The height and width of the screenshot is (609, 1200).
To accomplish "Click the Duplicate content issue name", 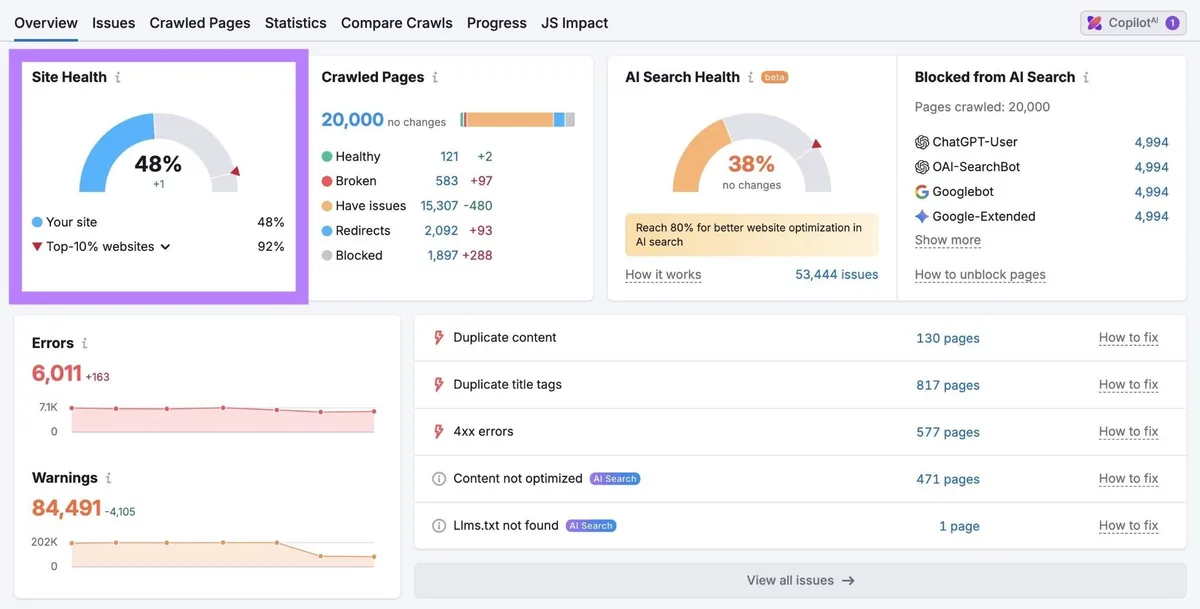I will 505,338.
